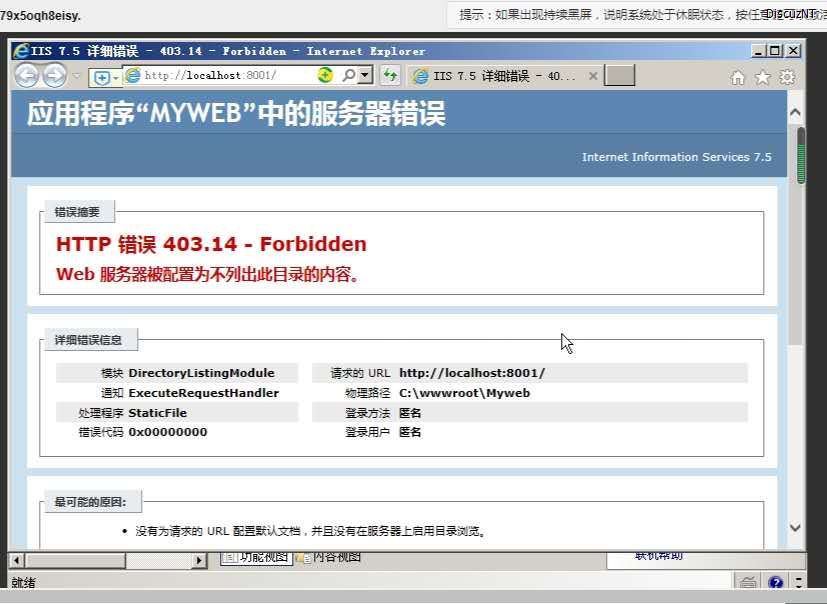Click the page scroll down arrow
This screenshot has height=604, width=827.
click(x=795, y=528)
